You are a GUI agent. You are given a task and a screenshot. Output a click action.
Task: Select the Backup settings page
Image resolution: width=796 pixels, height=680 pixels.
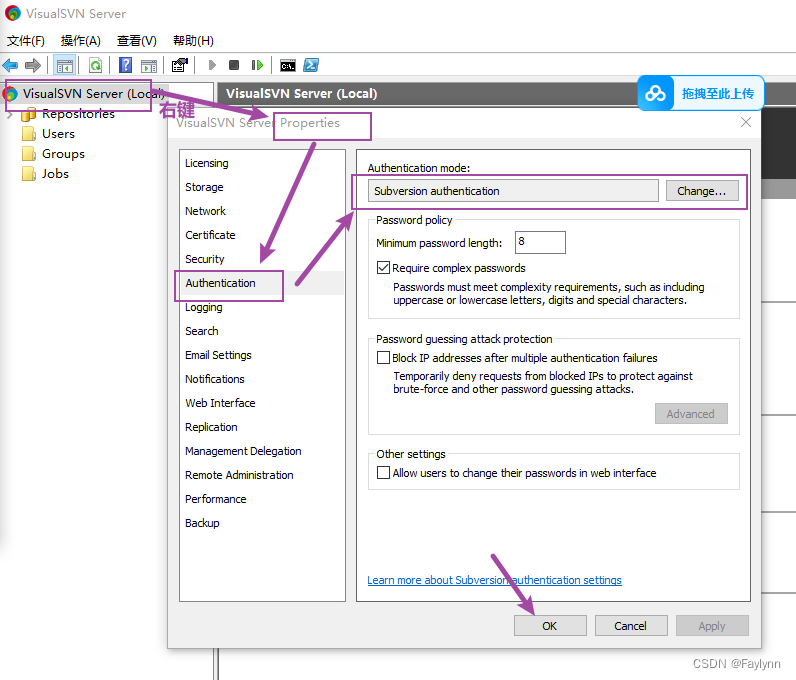[x=202, y=523]
